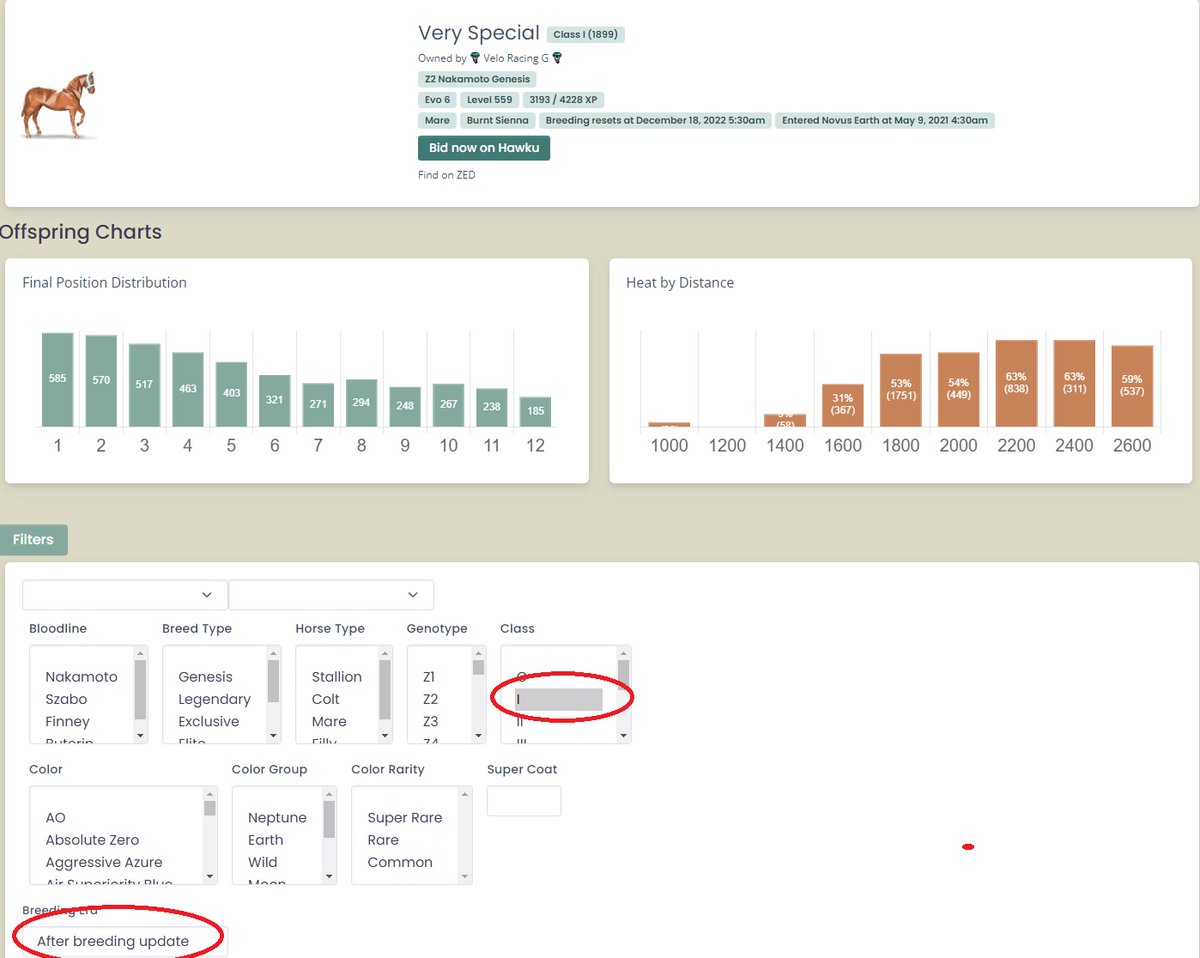Image resolution: width=1200 pixels, height=958 pixels.
Task: Open the Velo Racing G owner link
Action: 516,58
